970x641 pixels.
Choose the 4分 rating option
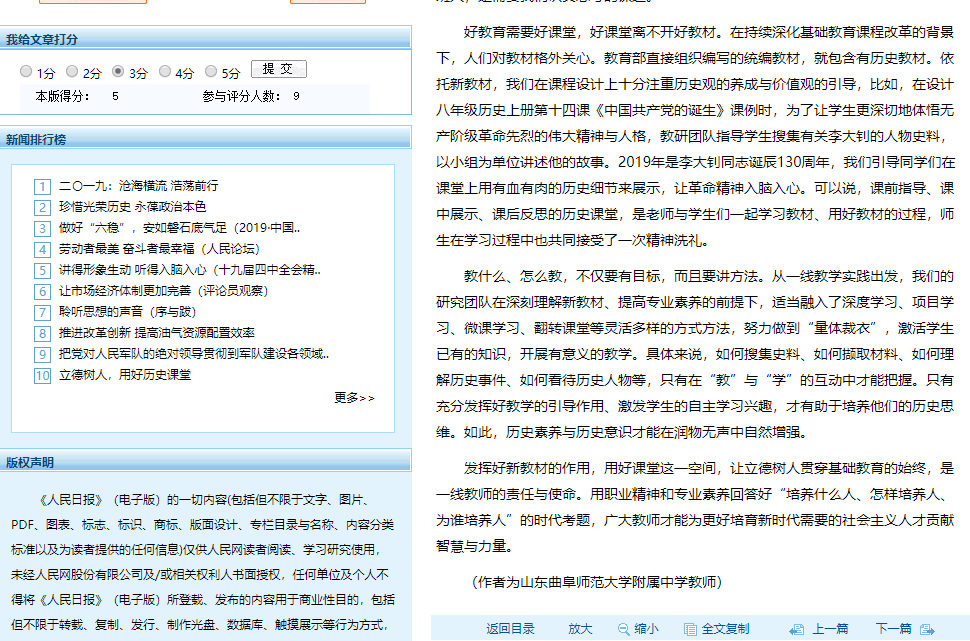pyautogui.click(x=164, y=72)
